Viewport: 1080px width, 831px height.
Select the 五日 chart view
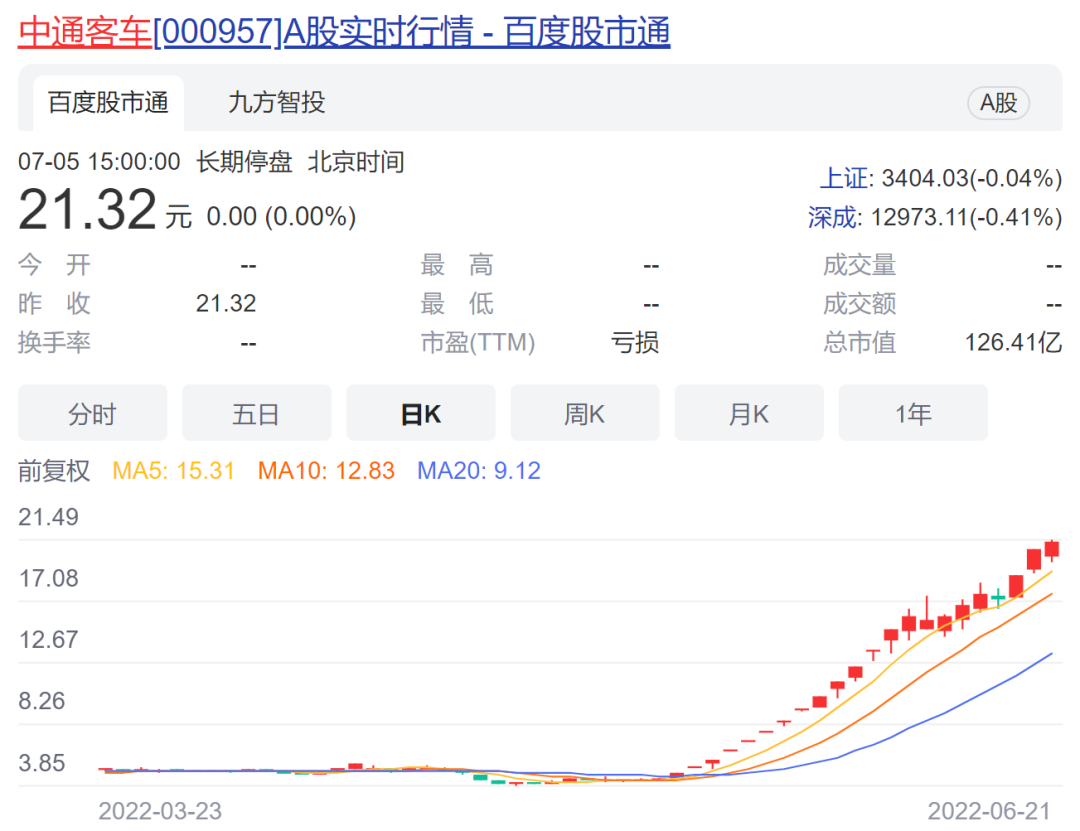[256, 414]
